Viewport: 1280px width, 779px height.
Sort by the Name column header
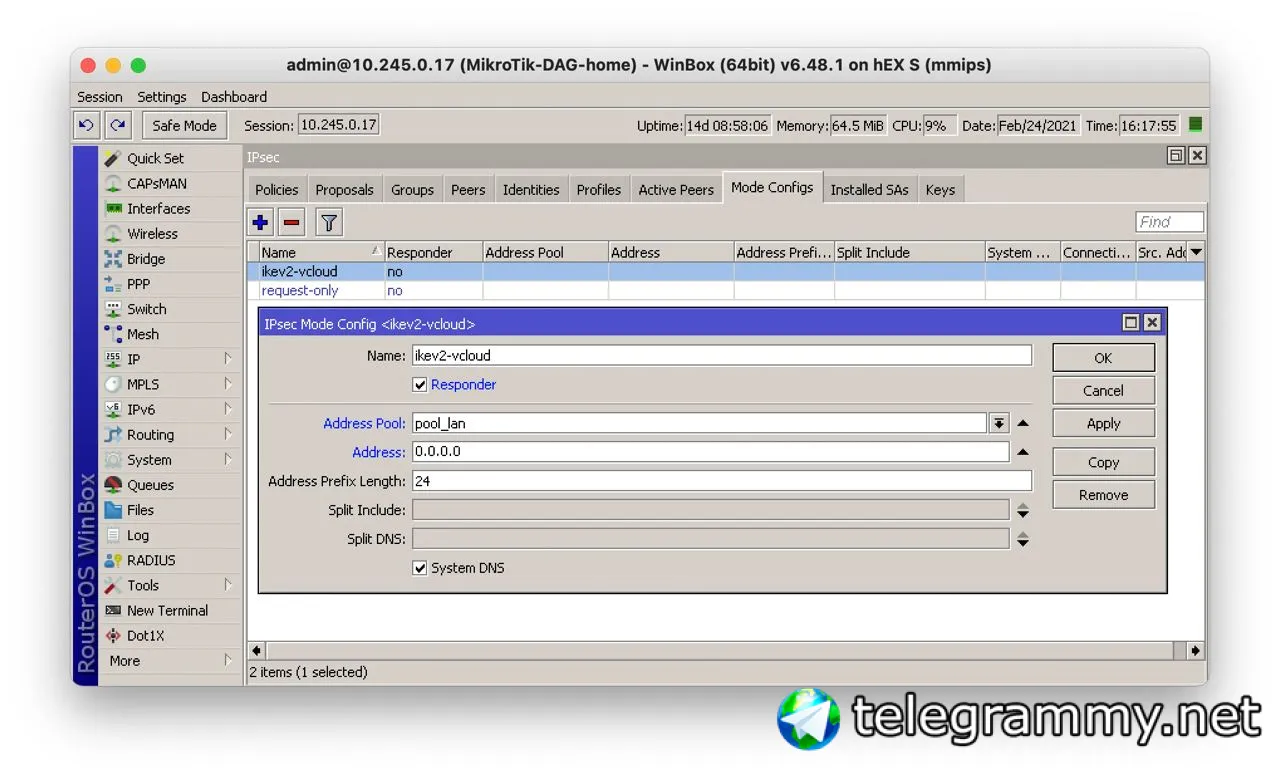321,253
